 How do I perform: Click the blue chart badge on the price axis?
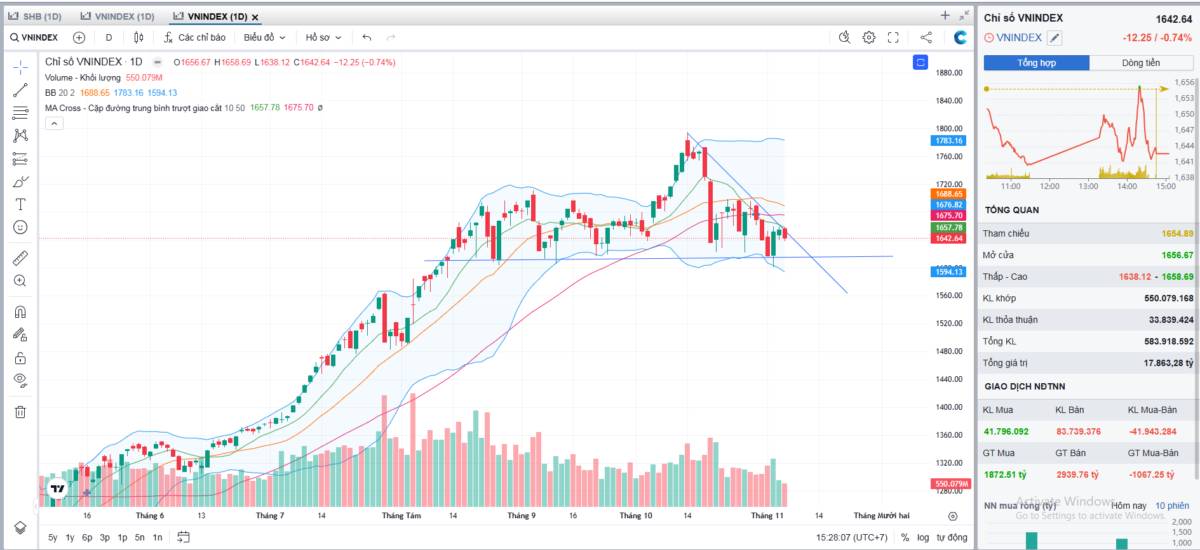pyautogui.click(x=920, y=62)
